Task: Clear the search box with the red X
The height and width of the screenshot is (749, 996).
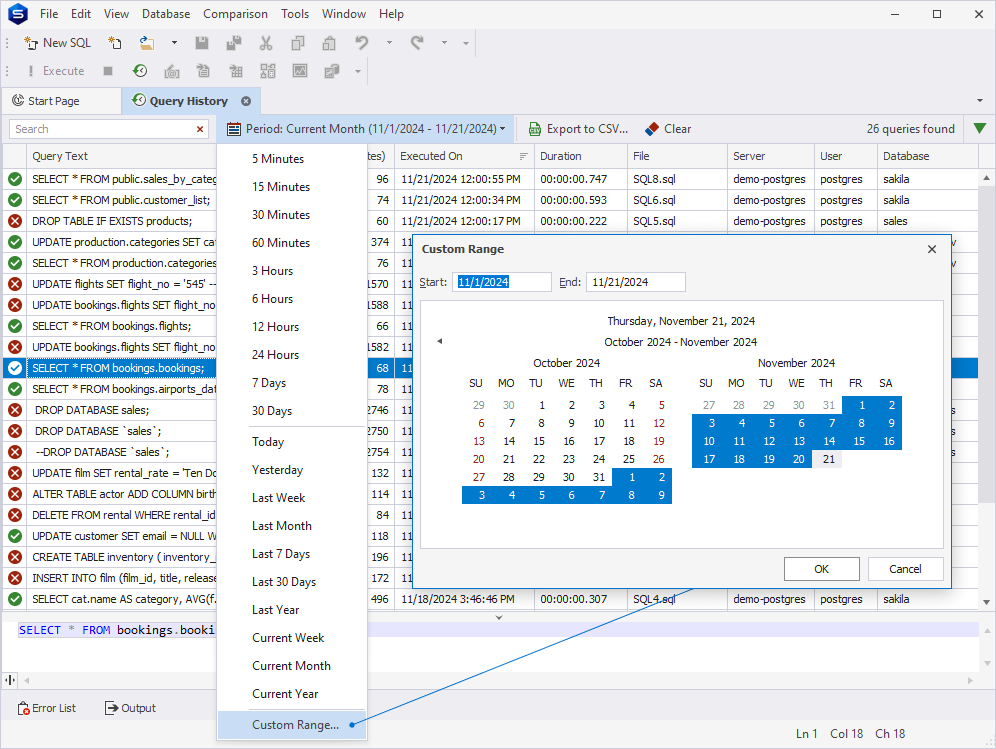Action: click(200, 129)
